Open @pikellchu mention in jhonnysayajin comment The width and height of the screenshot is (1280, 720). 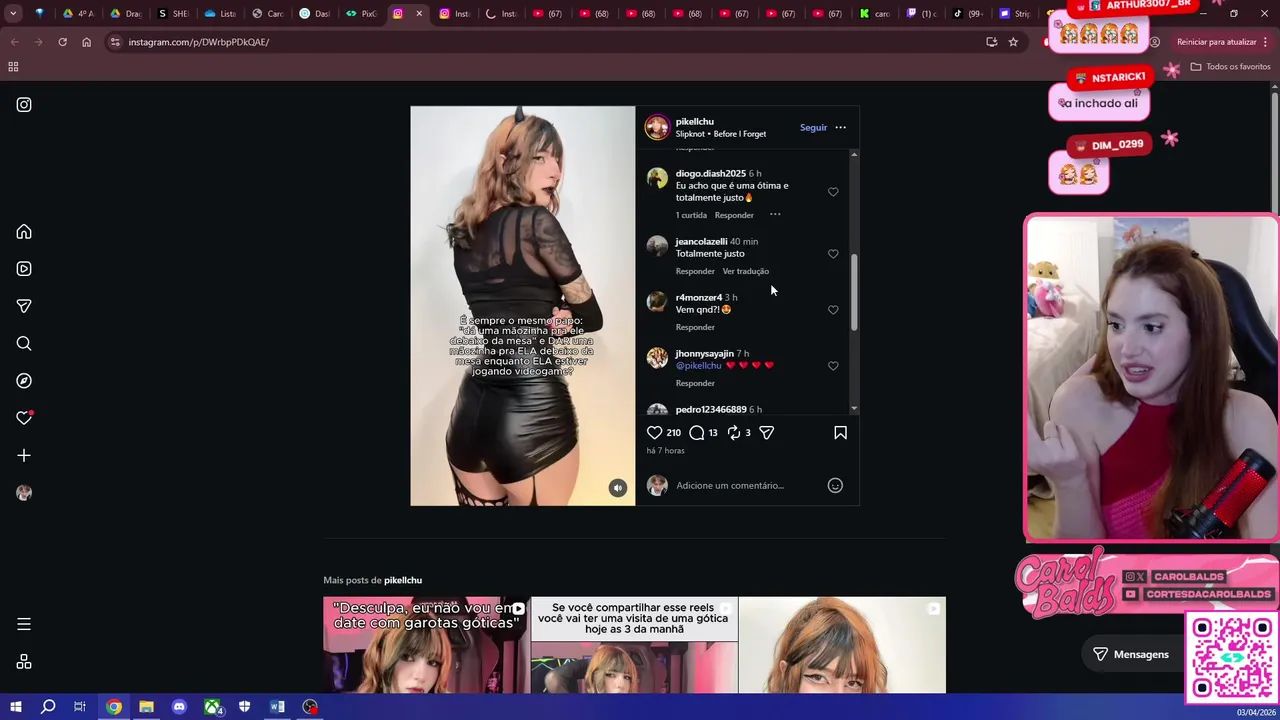pyautogui.click(x=698, y=365)
